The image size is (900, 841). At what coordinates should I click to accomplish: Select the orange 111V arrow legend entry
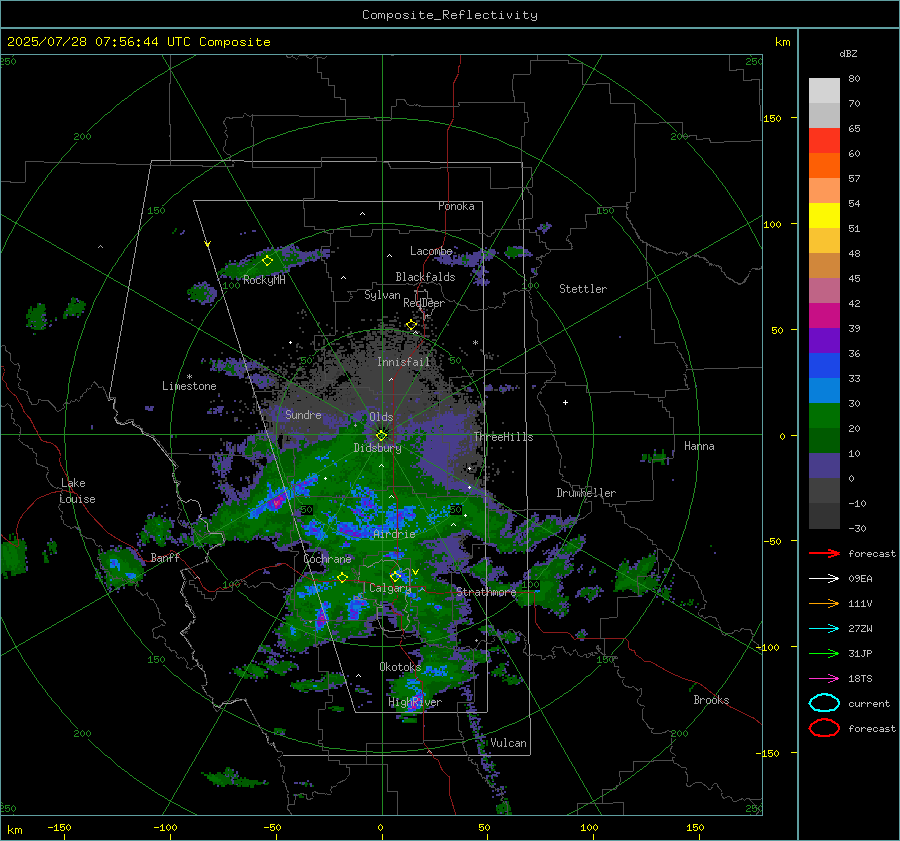coord(824,603)
